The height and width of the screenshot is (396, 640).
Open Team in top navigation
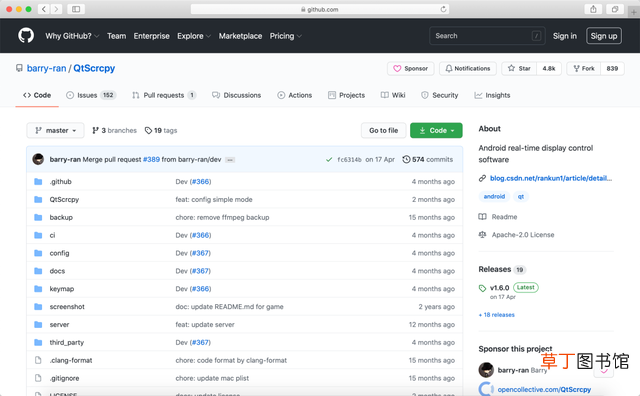[116, 36]
